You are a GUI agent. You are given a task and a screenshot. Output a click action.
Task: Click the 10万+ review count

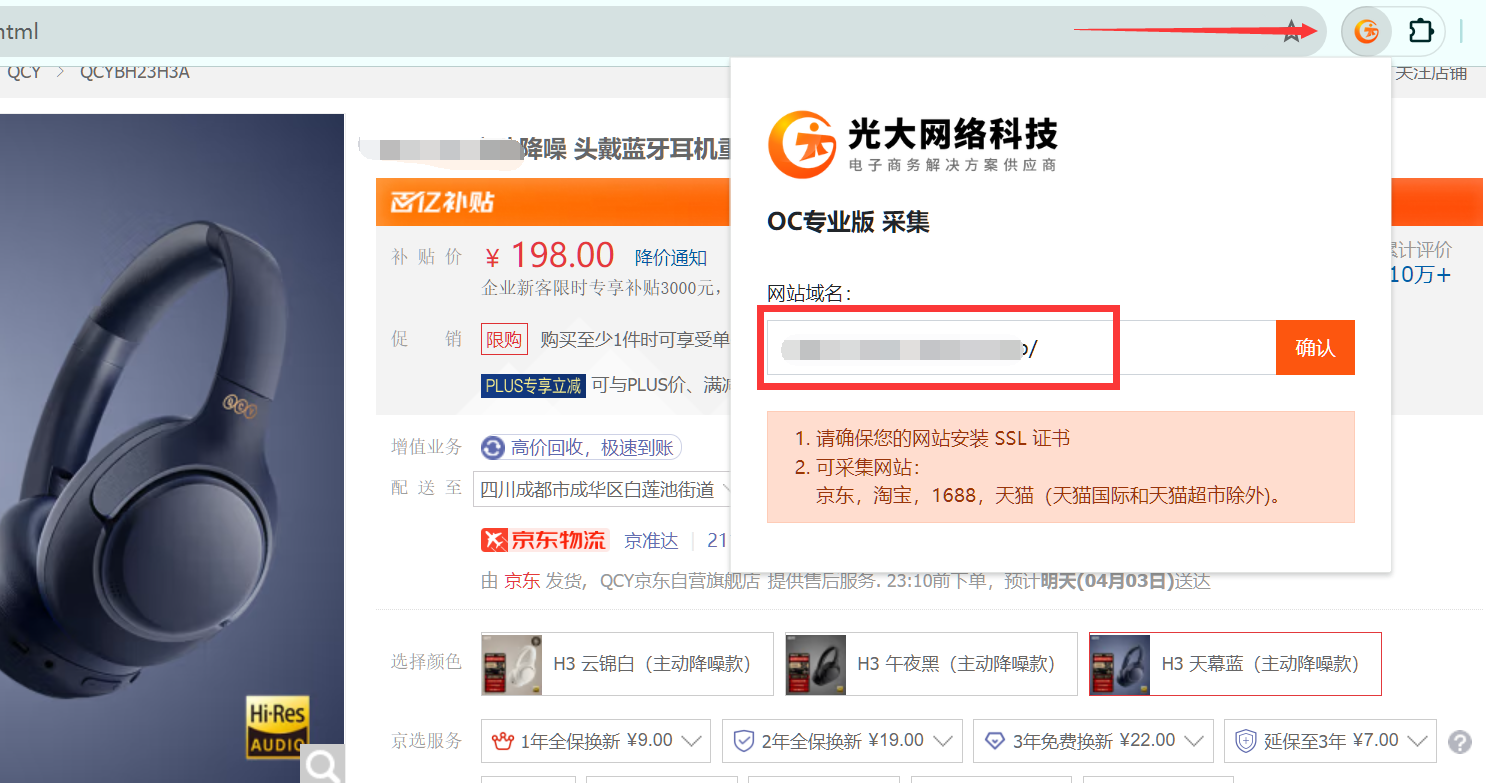pyautogui.click(x=1420, y=275)
